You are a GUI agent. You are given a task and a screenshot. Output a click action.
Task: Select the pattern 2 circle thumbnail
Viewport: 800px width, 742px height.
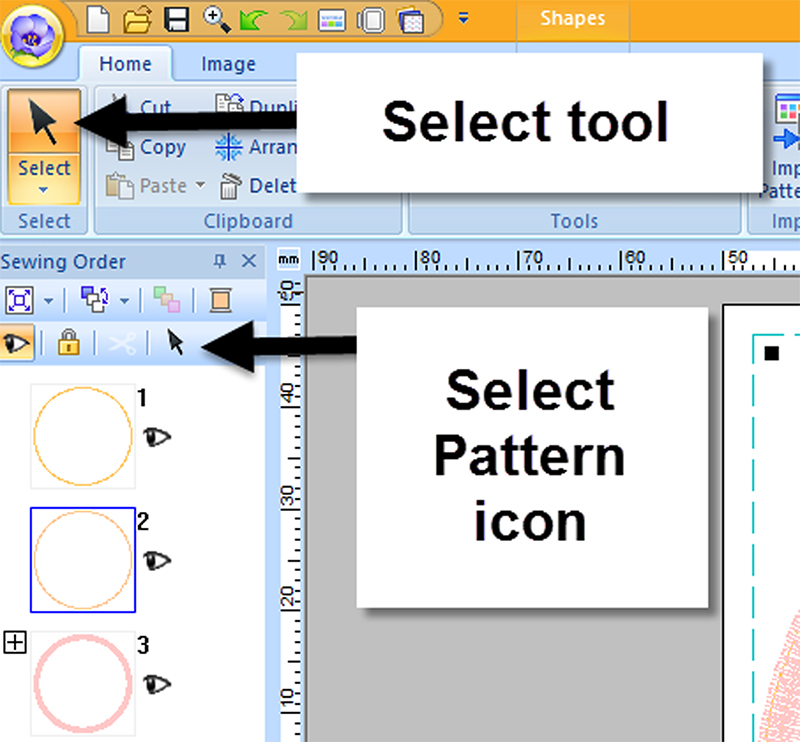[x=83, y=559]
